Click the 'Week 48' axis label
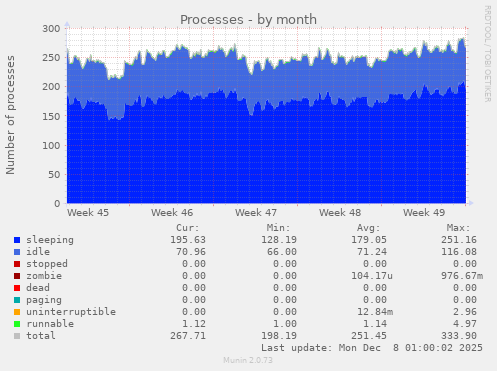Screen dimensions: 497x371 (340, 213)
